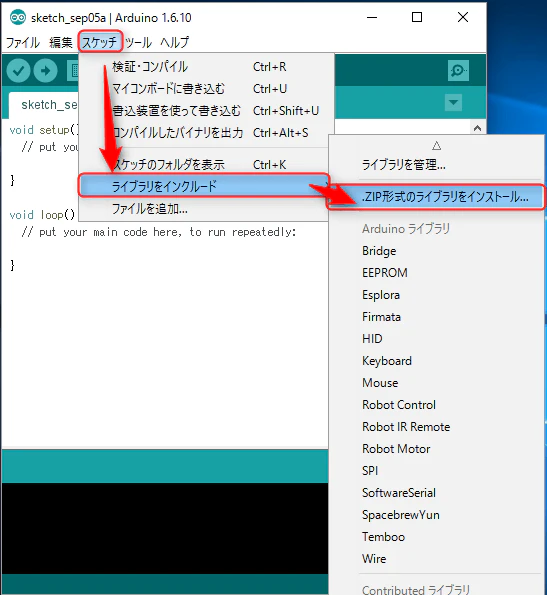This screenshot has height=595, width=547.
Task: Open ライブラリをインクルード submenu
Action: [204, 186]
